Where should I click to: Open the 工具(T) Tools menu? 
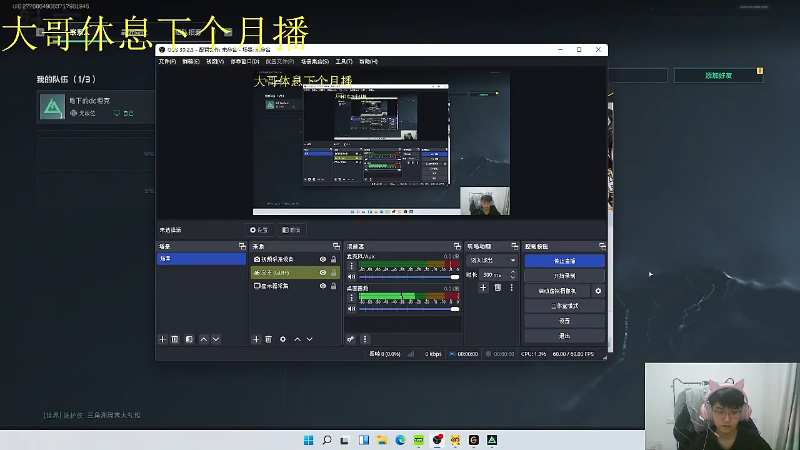344,61
